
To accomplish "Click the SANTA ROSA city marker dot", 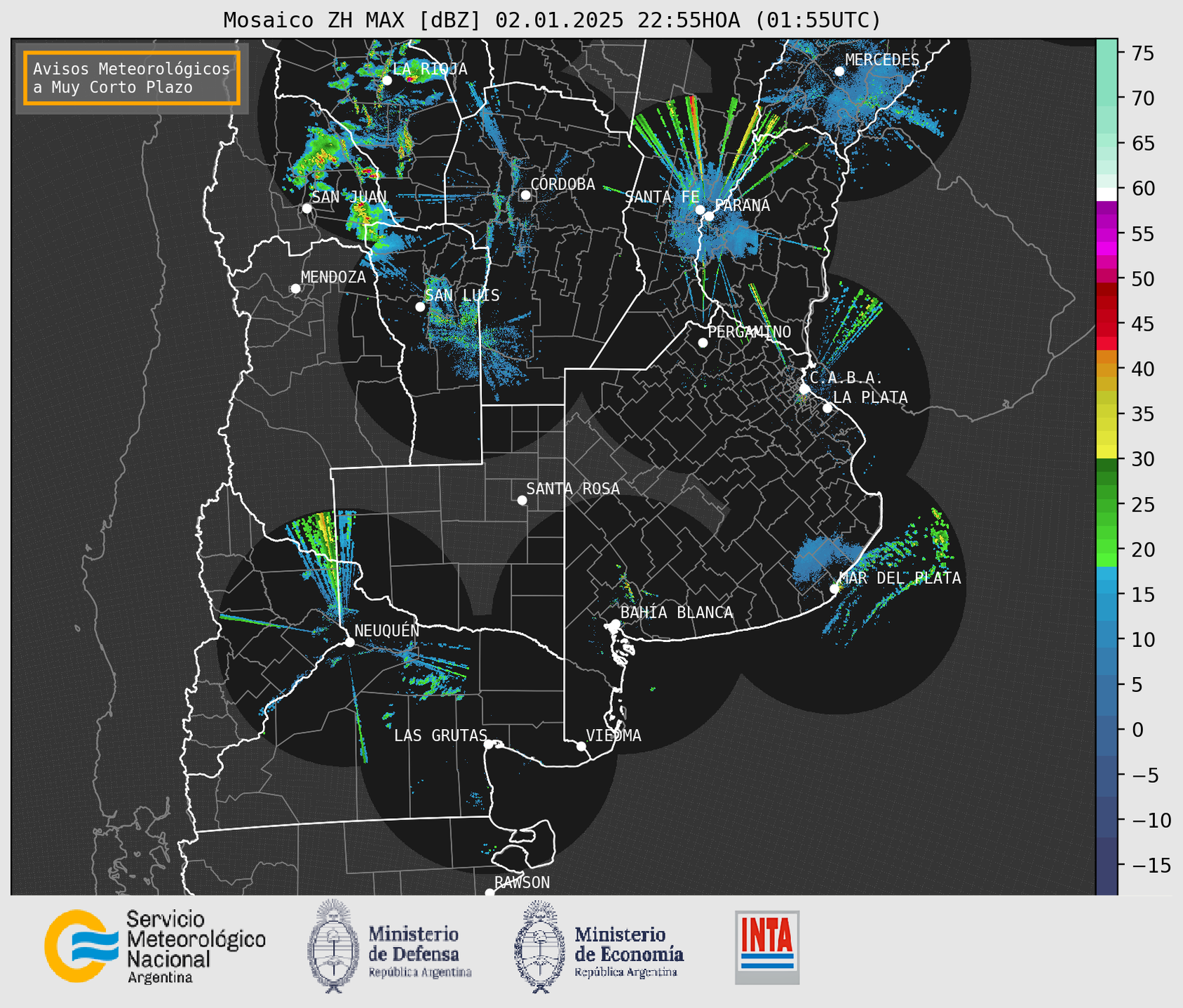I will point(522,500).
